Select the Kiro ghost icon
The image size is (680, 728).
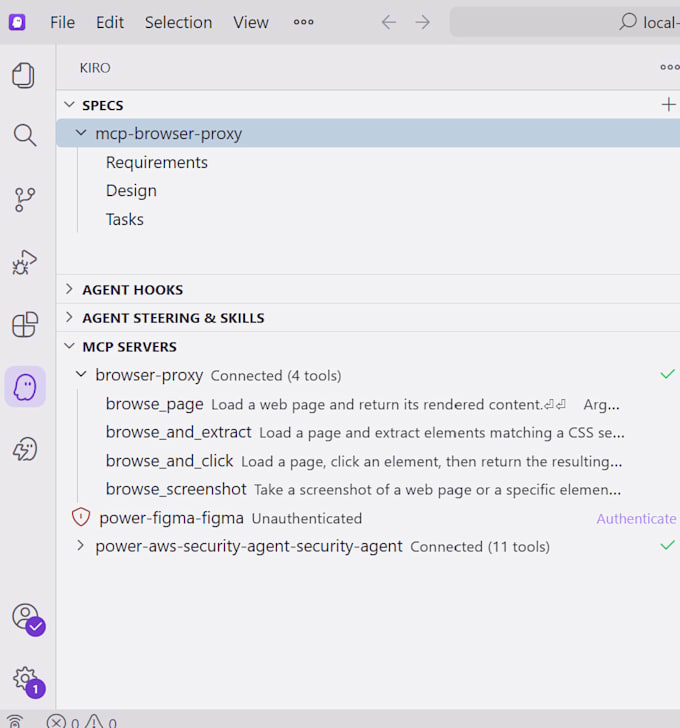point(25,387)
